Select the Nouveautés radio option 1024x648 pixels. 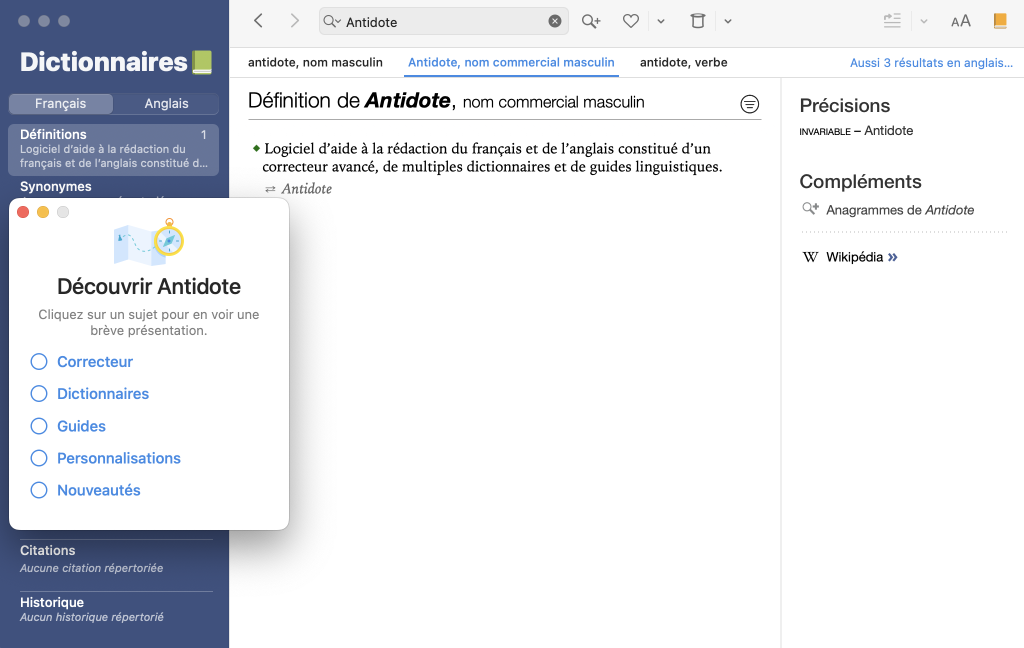click(39, 490)
